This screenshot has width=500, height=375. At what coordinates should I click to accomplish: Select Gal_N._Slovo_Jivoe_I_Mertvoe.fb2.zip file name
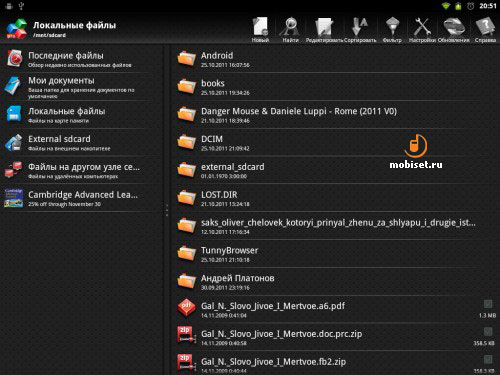click(x=273, y=362)
